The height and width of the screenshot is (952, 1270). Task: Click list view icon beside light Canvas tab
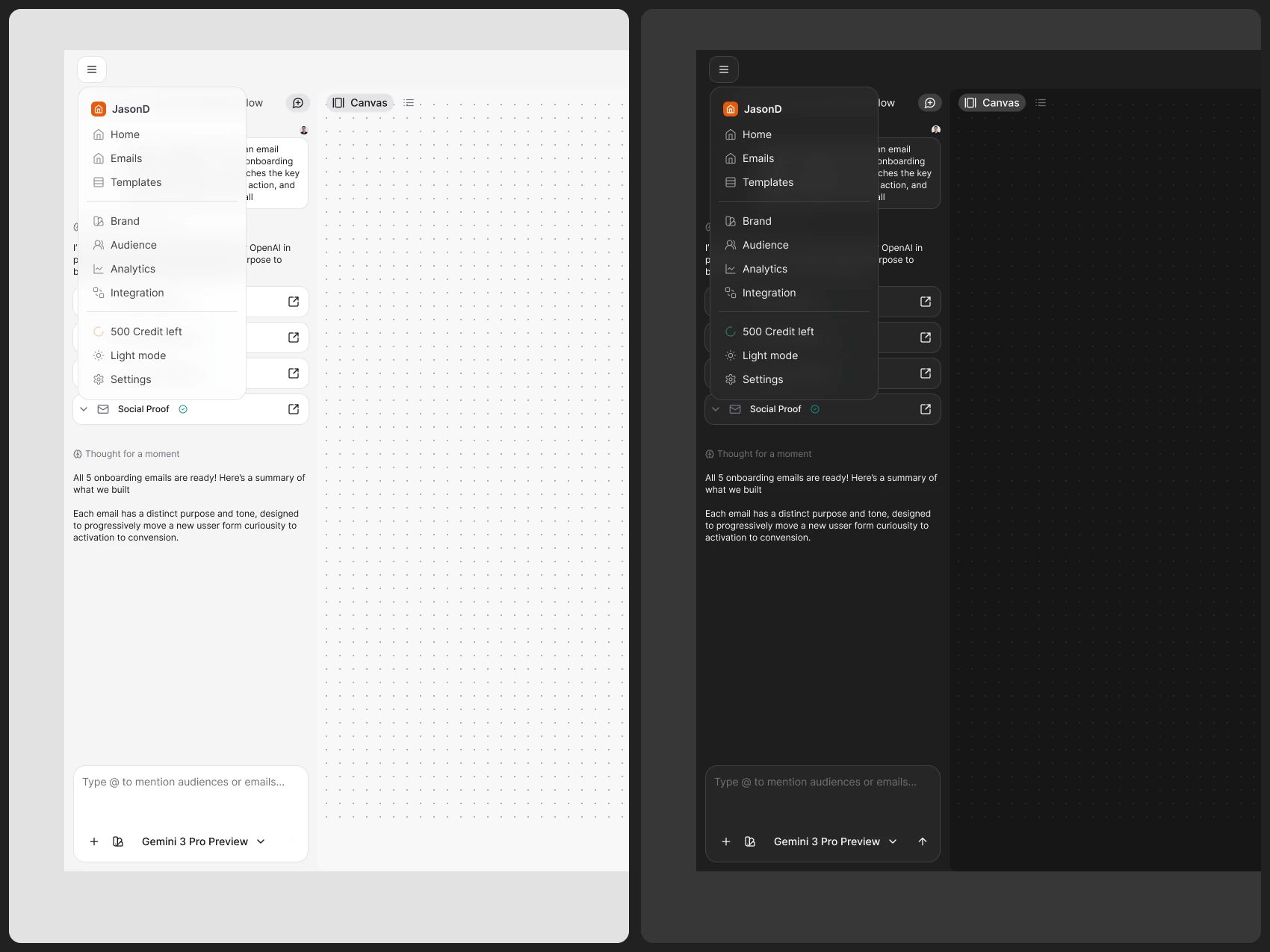click(x=409, y=103)
